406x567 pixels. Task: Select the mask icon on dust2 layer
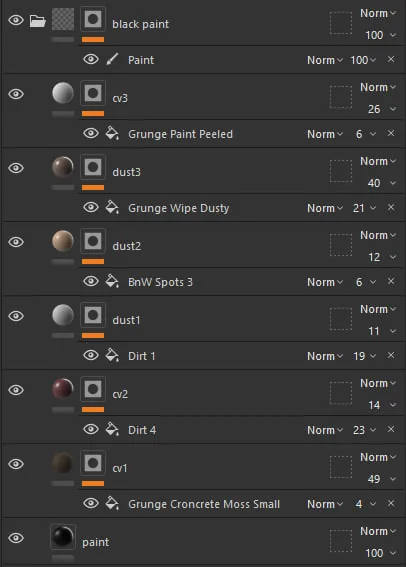pos(93,241)
